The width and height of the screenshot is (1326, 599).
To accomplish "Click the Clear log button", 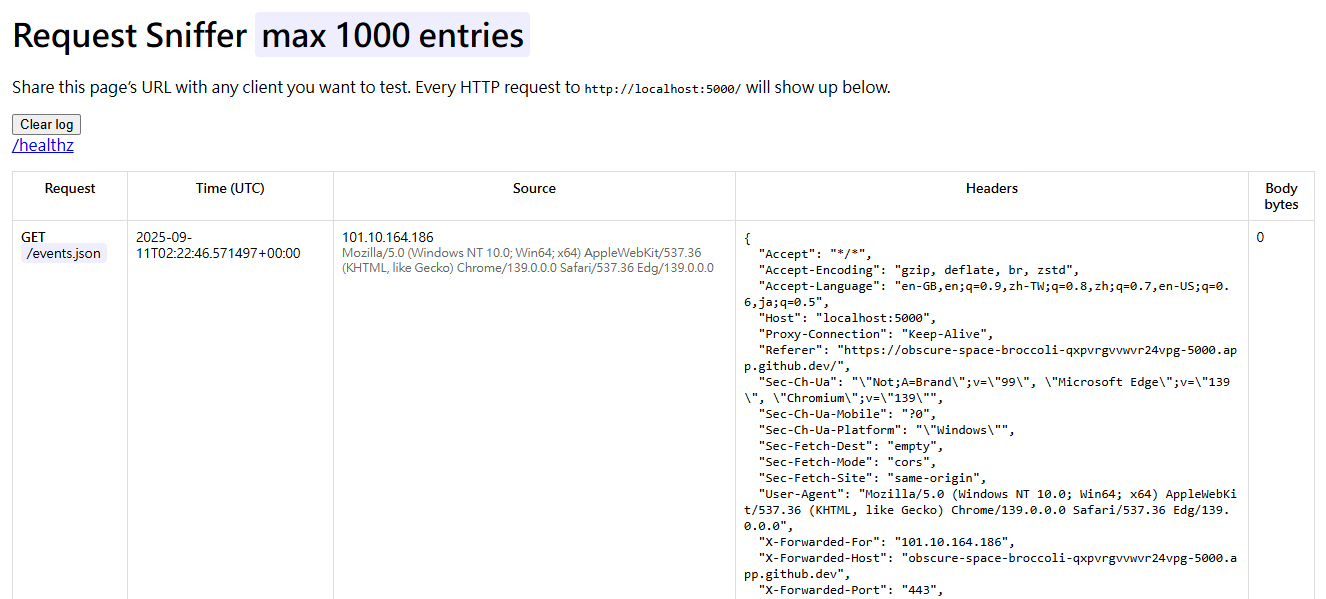I will pyautogui.click(x=46, y=125).
